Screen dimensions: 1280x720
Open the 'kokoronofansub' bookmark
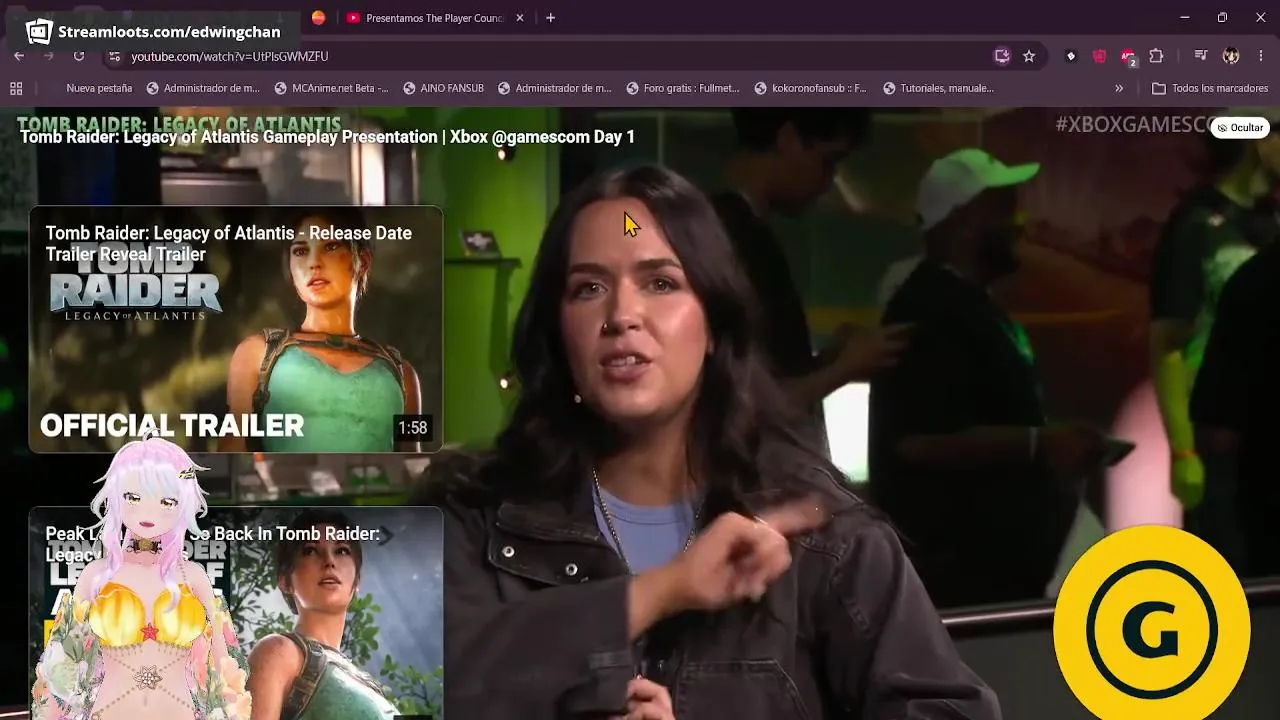811,88
